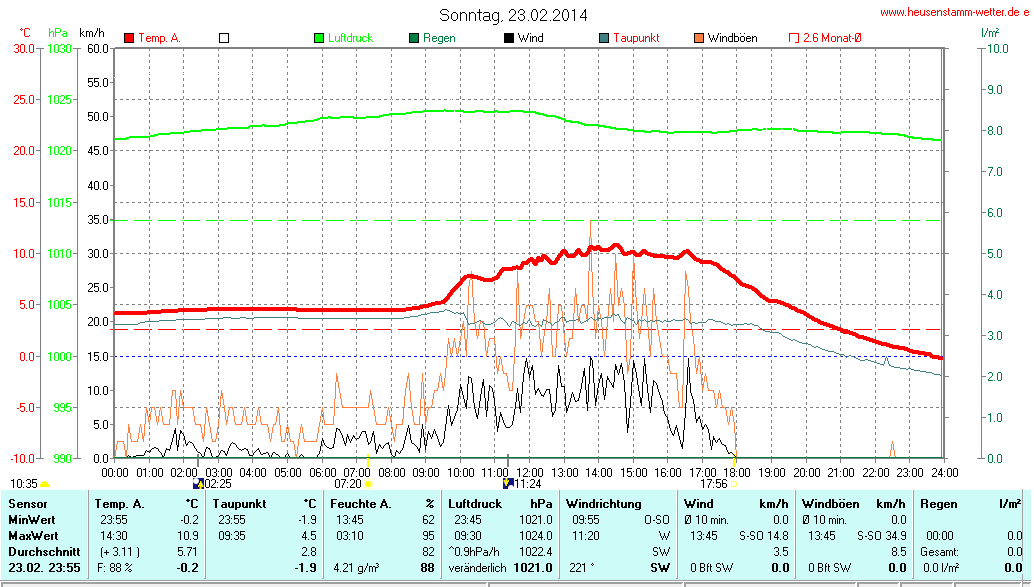Click the moon icon beside 11:24

click(x=508, y=483)
